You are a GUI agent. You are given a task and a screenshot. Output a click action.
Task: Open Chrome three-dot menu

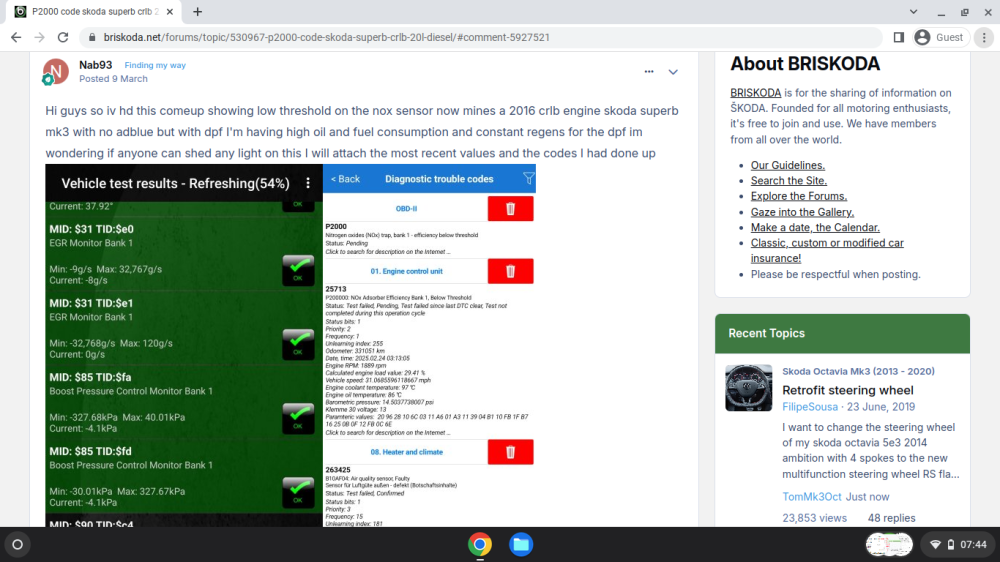[984, 38]
